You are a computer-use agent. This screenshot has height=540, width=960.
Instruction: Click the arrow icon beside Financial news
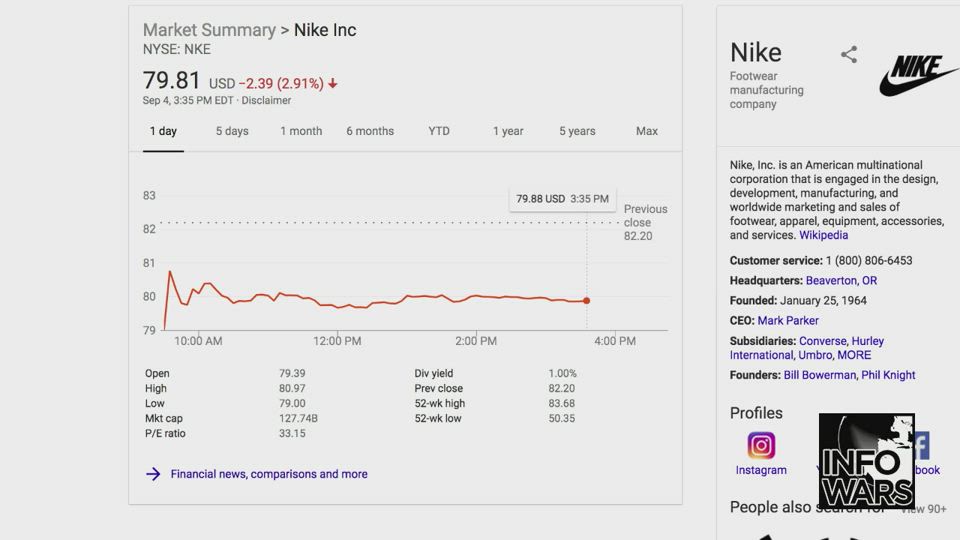point(153,474)
